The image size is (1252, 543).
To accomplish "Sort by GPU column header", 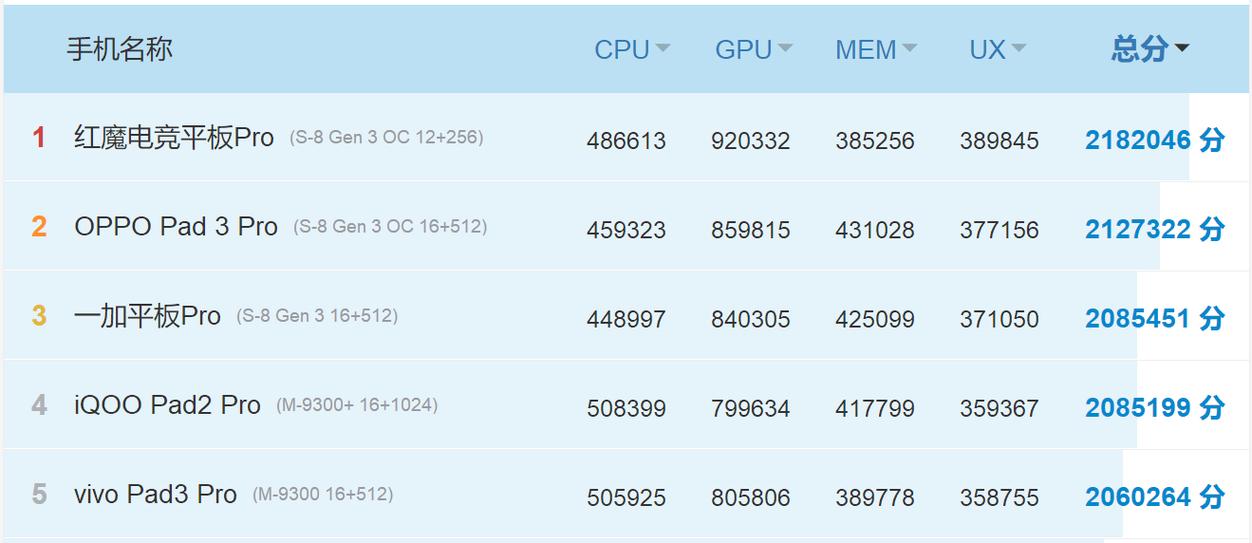I will [x=753, y=50].
